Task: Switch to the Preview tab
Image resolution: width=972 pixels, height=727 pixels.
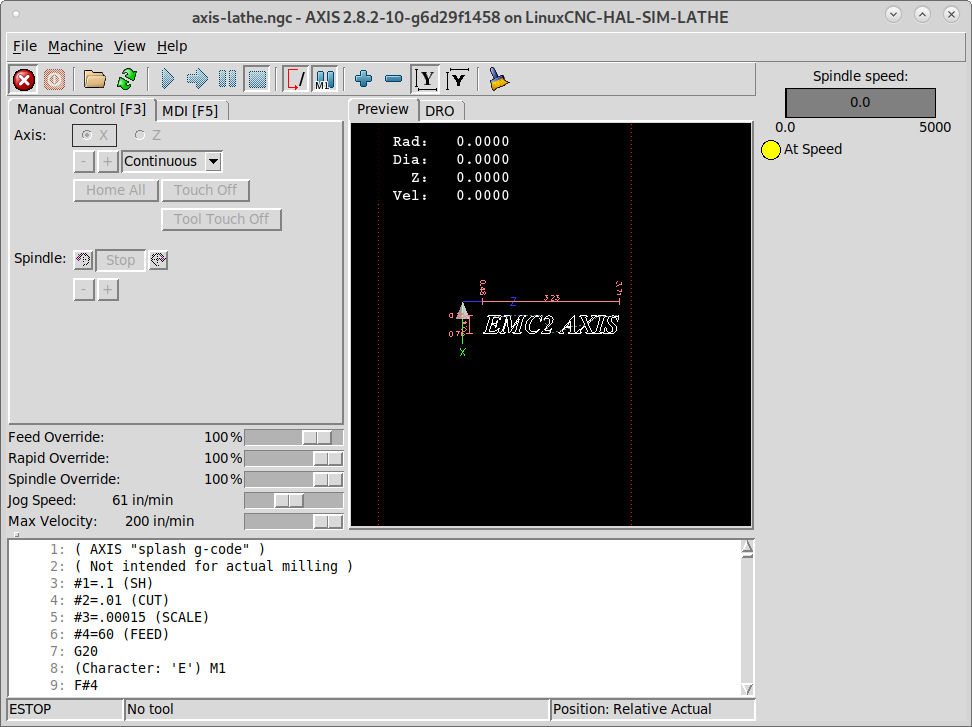Action: pos(383,110)
